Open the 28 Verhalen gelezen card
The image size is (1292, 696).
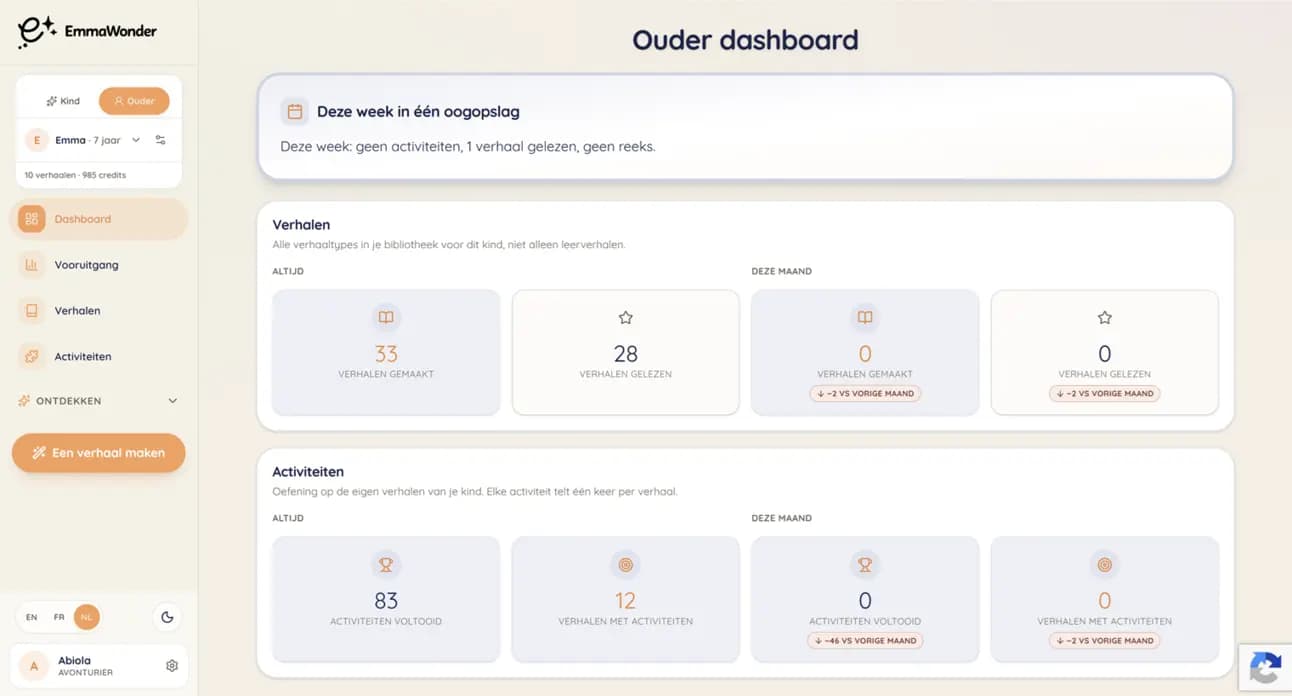pyautogui.click(x=626, y=352)
